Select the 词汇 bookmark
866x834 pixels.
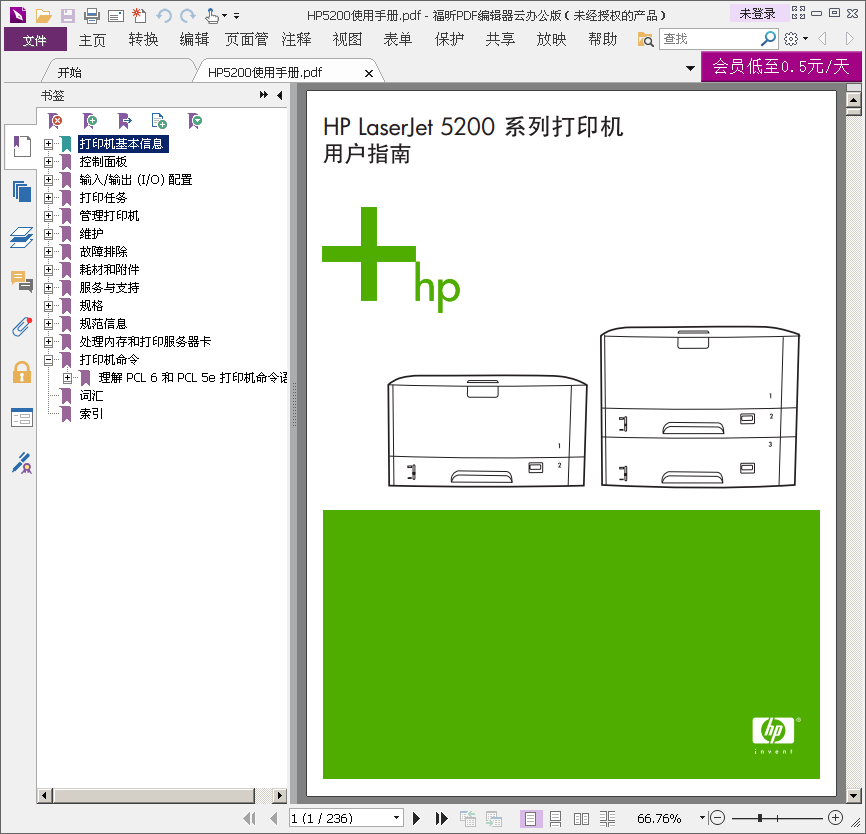tap(91, 395)
